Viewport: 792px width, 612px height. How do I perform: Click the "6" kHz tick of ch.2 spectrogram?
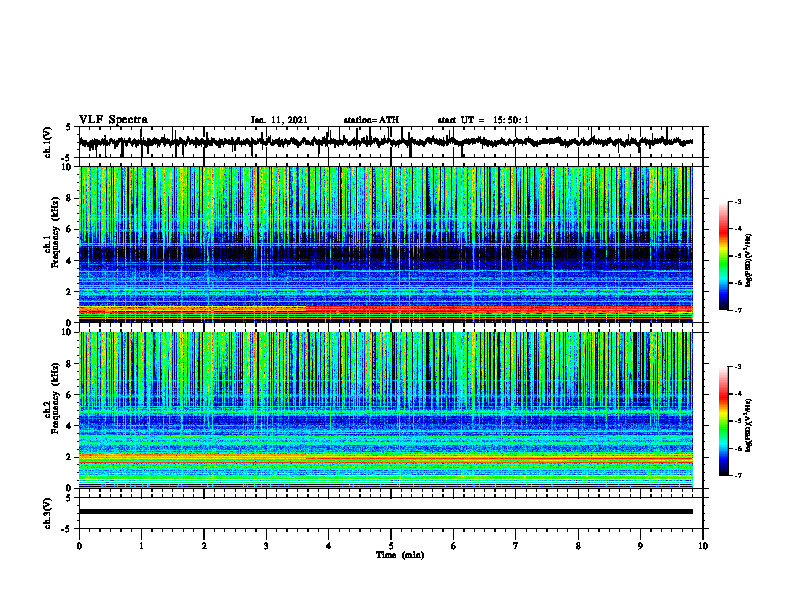click(x=70, y=395)
